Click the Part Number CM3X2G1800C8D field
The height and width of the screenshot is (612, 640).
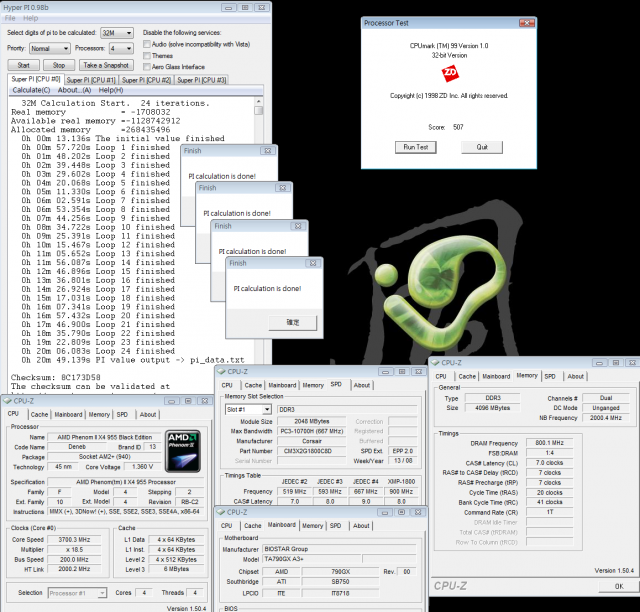311,451
